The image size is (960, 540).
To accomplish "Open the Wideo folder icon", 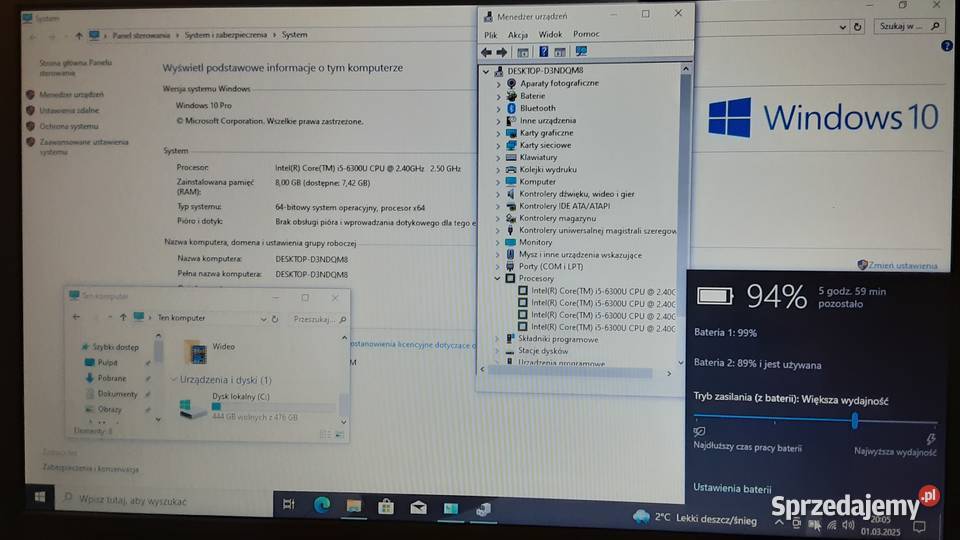I will (x=195, y=352).
